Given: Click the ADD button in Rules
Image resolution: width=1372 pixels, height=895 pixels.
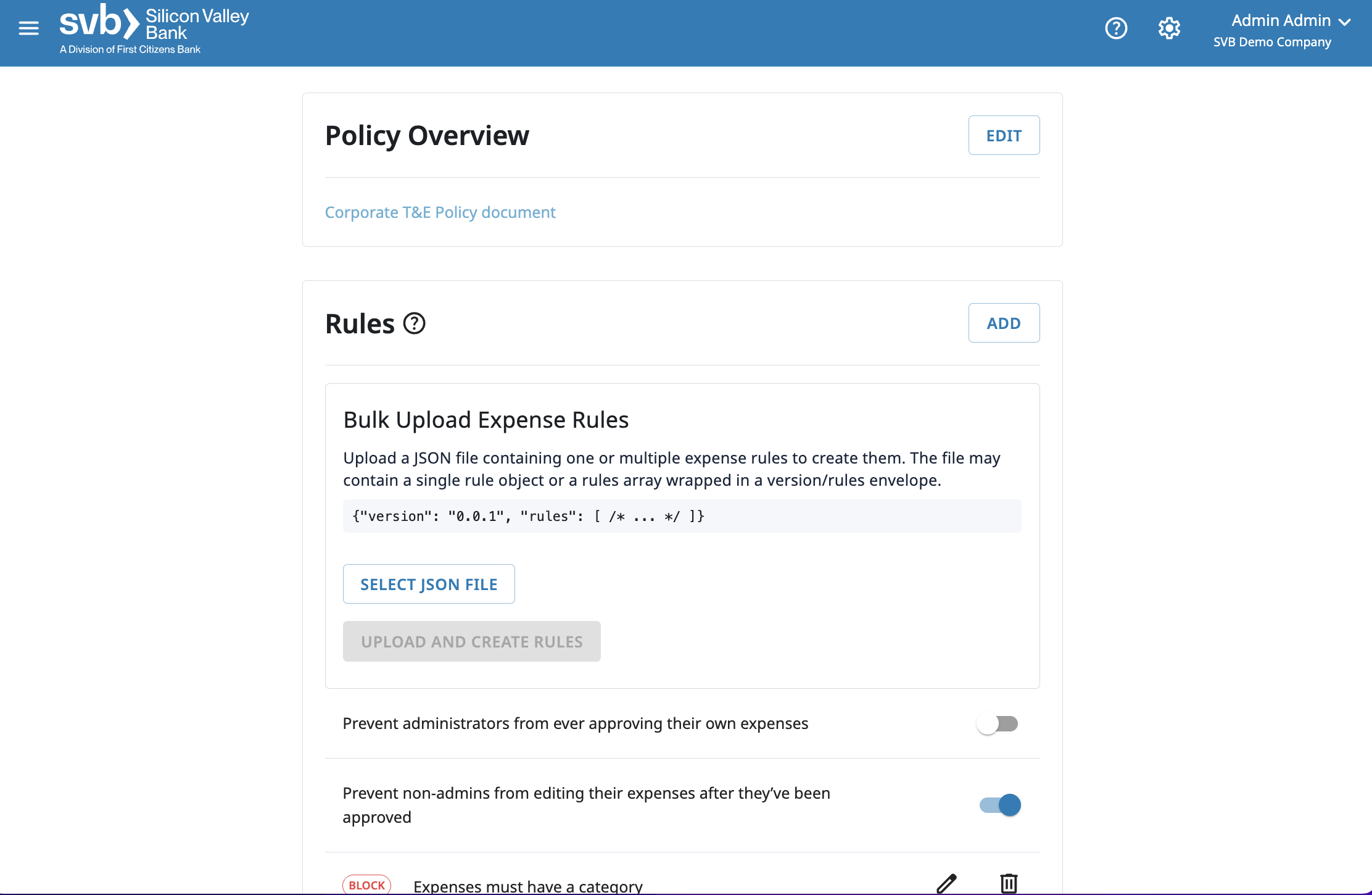Looking at the screenshot, I should [x=1004, y=323].
